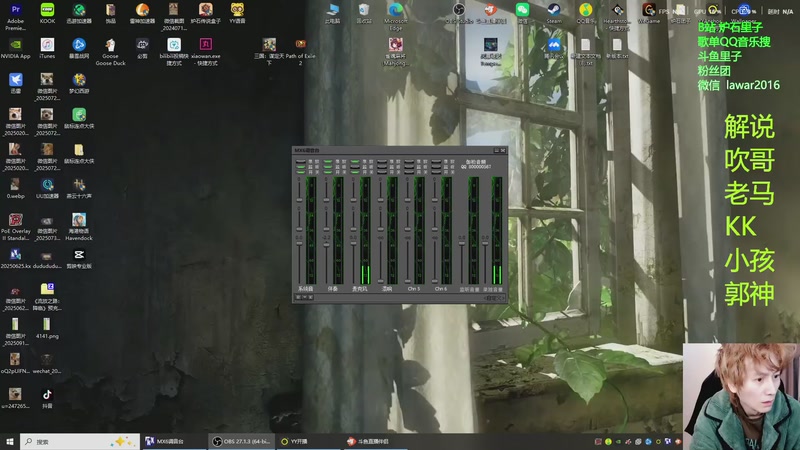The height and width of the screenshot is (450, 800).
Task: Click the 麦克风 channel level meter
Action: tap(365, 231)
